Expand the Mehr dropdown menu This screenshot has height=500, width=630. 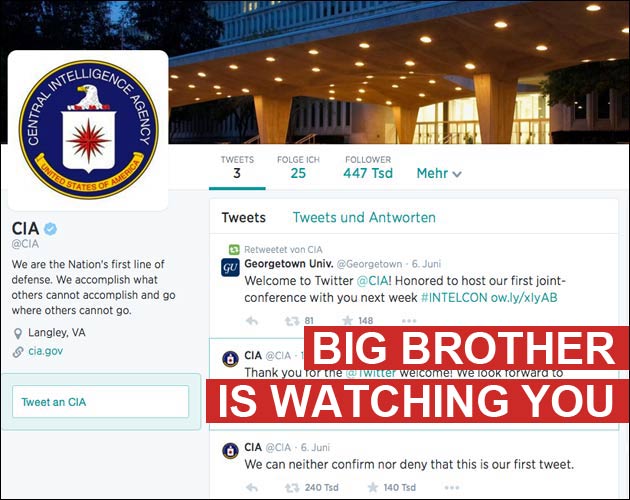[439, 173]
